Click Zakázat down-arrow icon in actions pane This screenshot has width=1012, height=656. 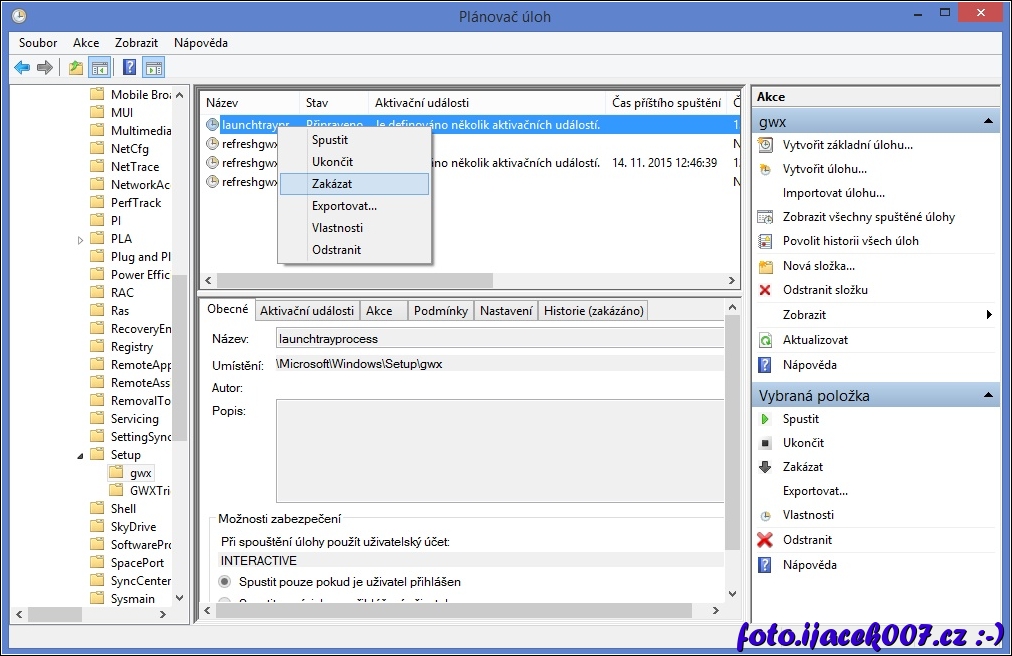pyautogui.click(x=765, y=467)
